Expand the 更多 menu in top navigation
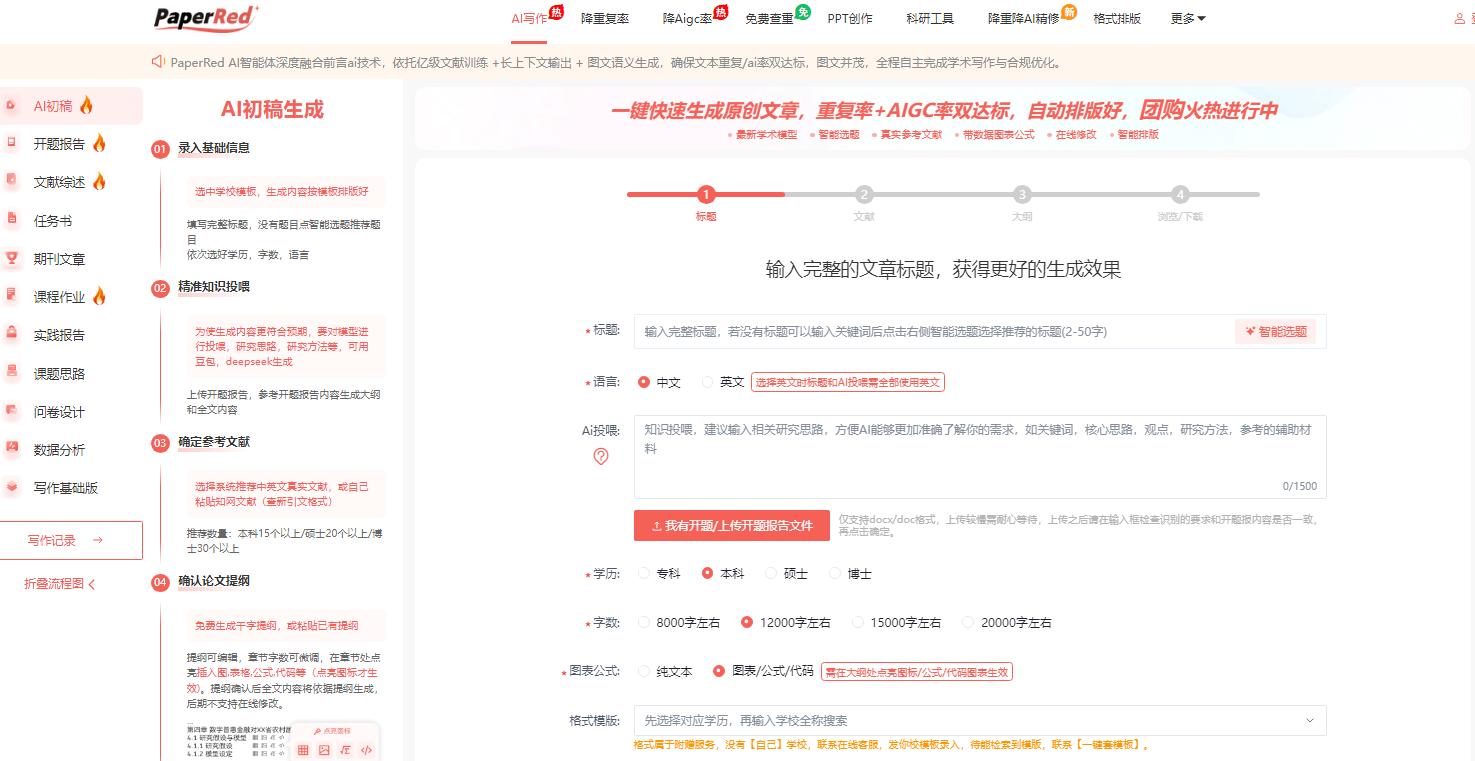The height and width of the screenshot is (761, 1475). click(x=1188, y=18)
